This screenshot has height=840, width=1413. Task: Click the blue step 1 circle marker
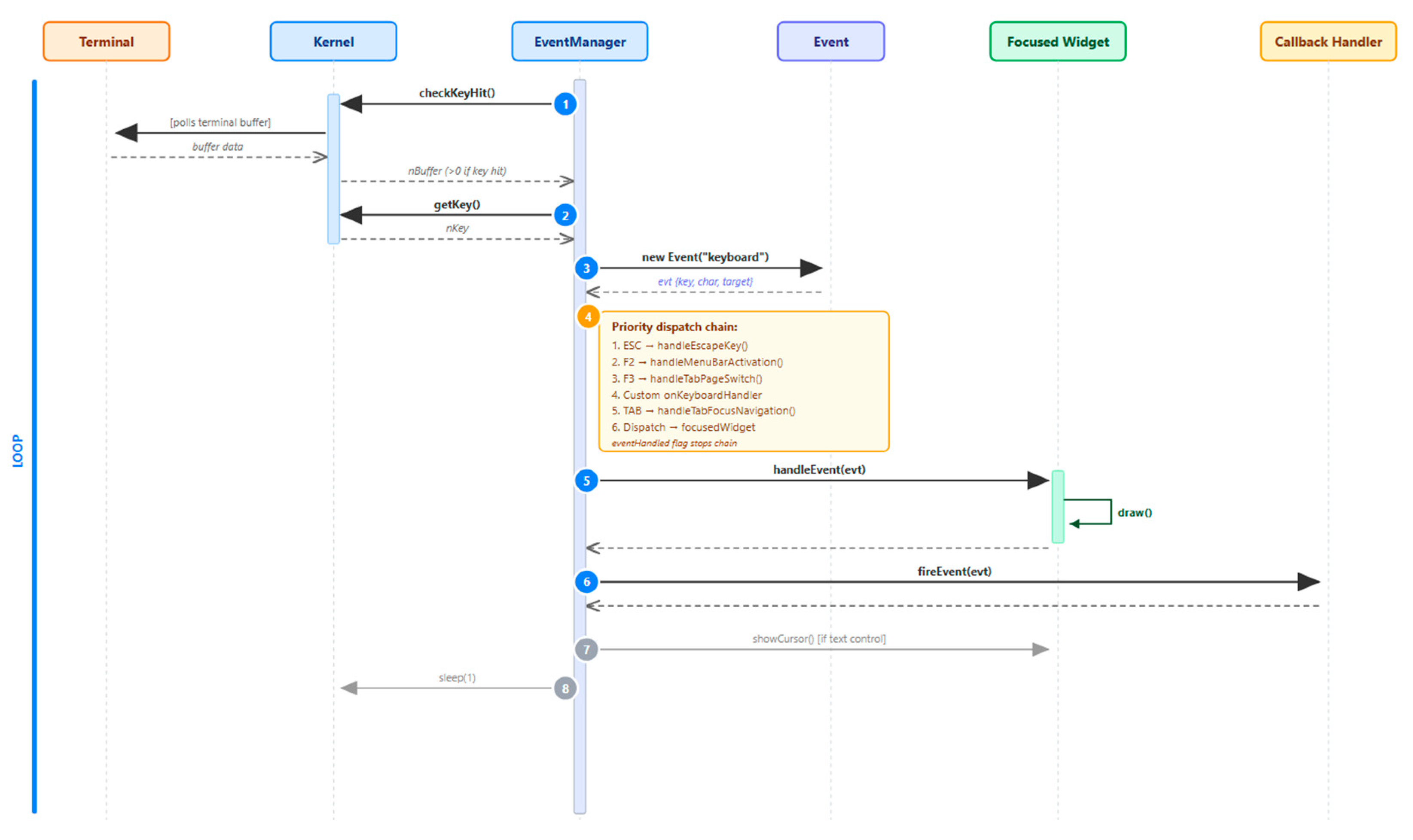coord(565,104)
